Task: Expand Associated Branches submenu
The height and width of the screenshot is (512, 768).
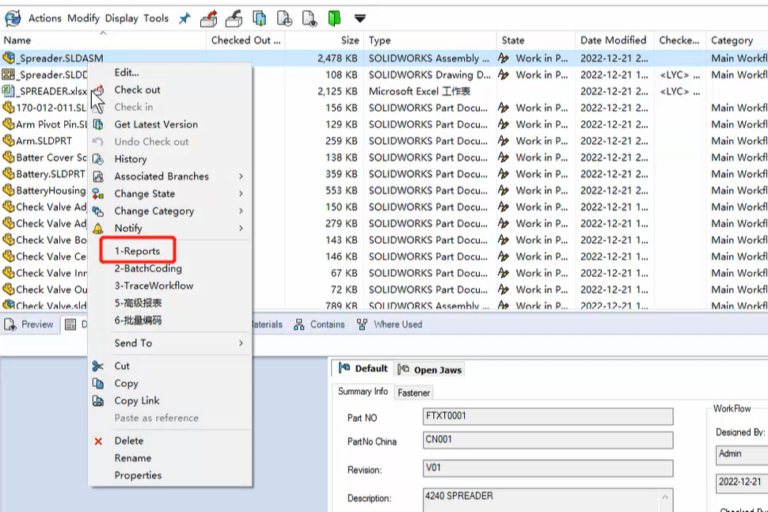Action: [x=170, y=176]
